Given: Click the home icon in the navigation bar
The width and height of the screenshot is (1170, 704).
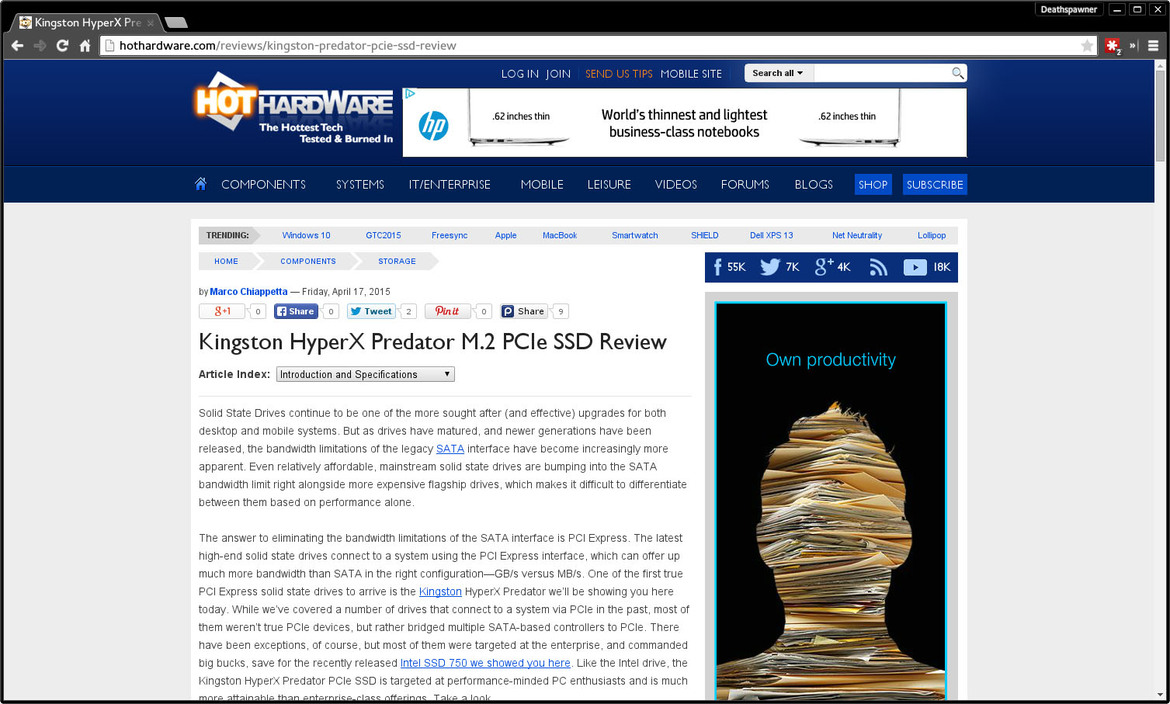Looking at the screenshot, I should pyautogui.click(x=201, y=184).
